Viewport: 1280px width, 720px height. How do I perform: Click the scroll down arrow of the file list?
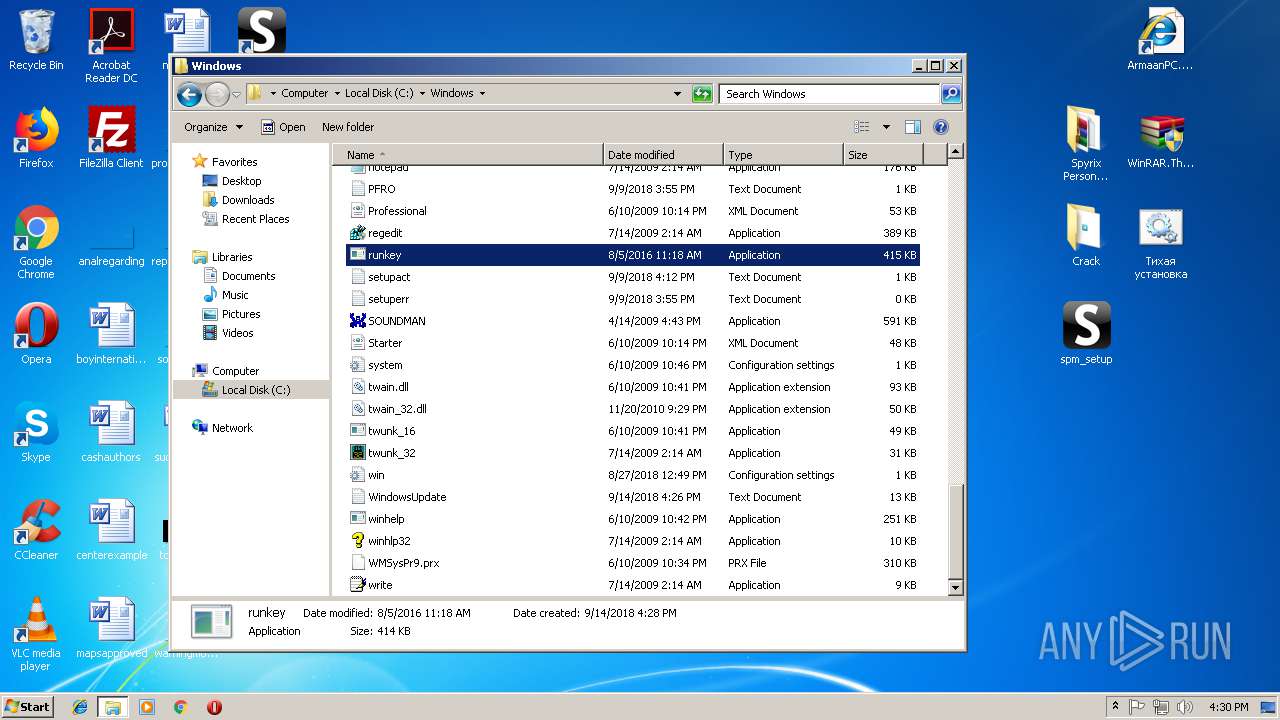point(955,588)
